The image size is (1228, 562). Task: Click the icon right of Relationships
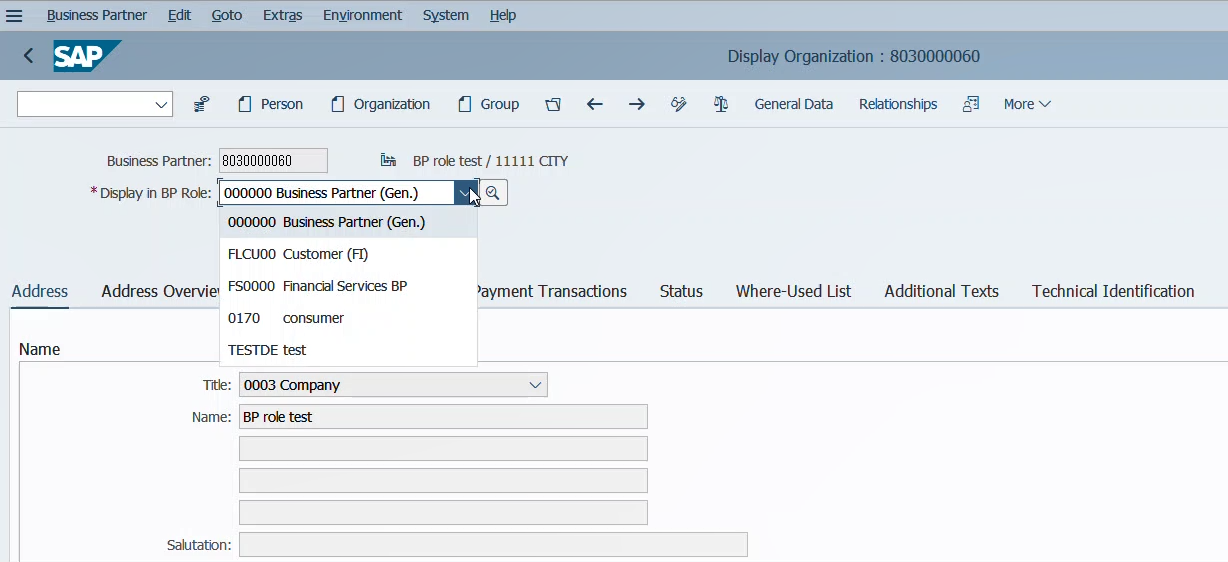[970, 104]
